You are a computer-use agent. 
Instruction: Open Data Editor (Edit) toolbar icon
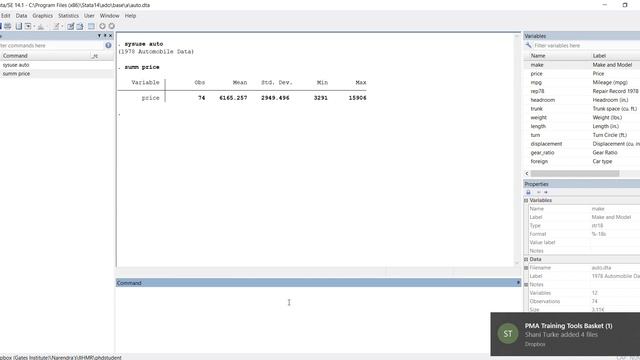[71, 26]
